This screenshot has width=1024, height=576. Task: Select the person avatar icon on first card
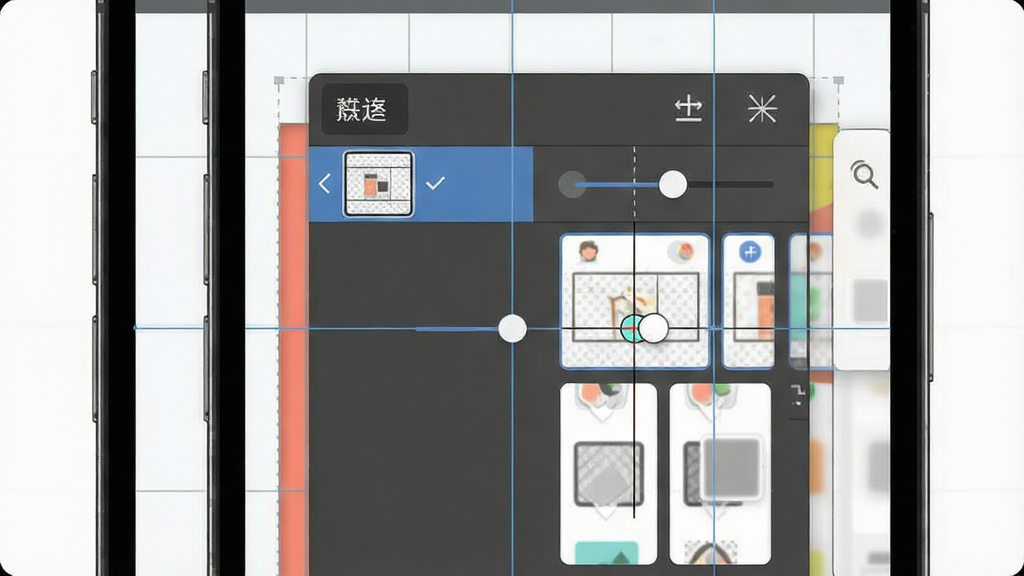pos(588,251)
